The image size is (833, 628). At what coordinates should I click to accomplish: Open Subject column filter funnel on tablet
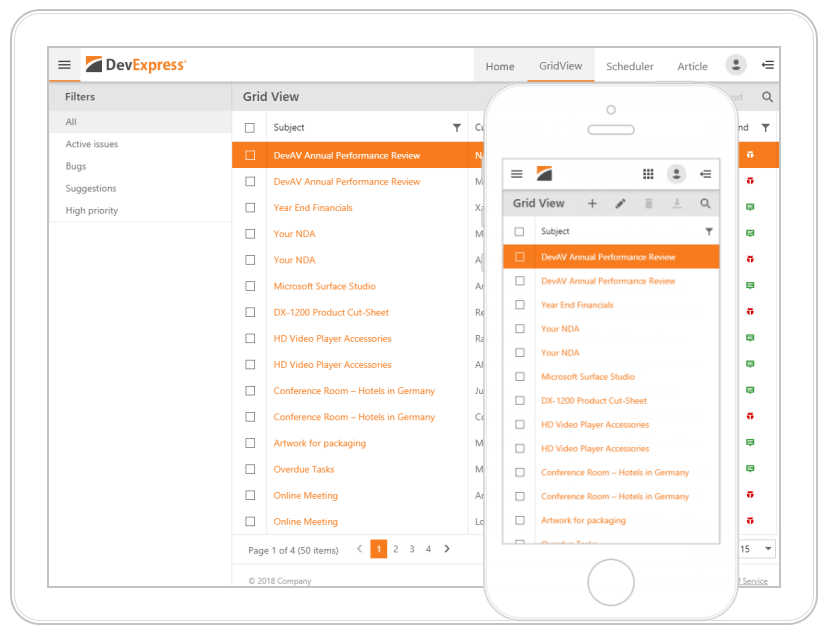click(x=456, y=128)
